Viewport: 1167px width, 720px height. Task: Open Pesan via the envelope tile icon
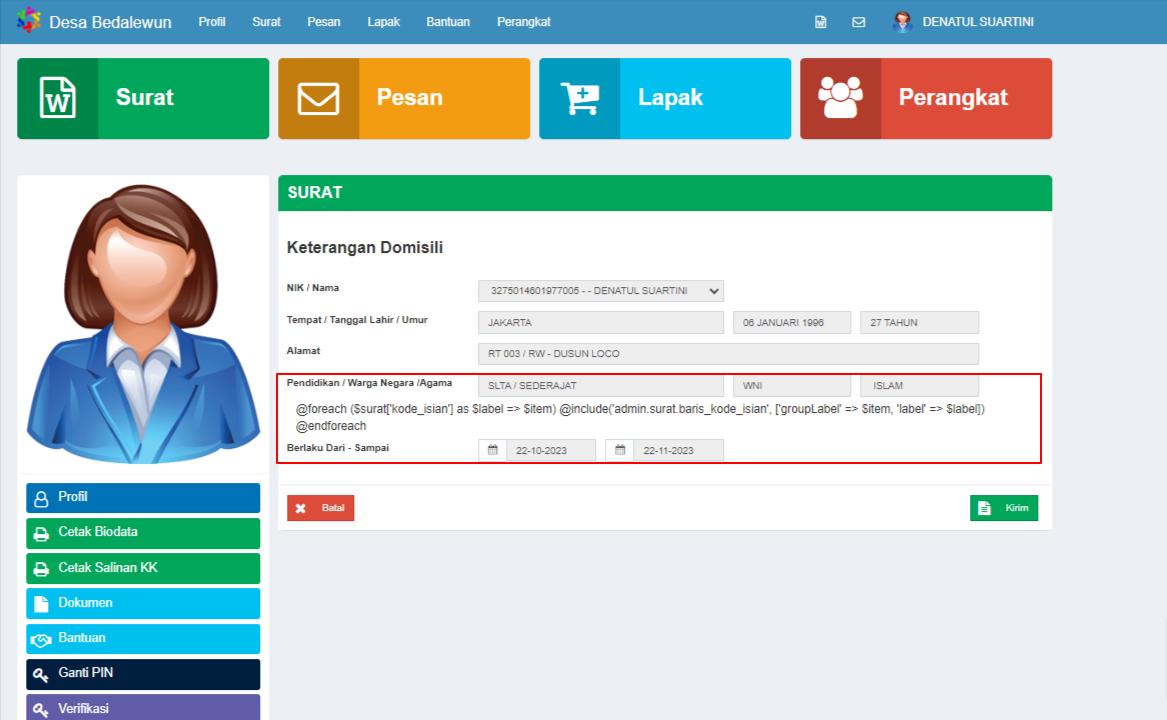click(x=318, y=97)
